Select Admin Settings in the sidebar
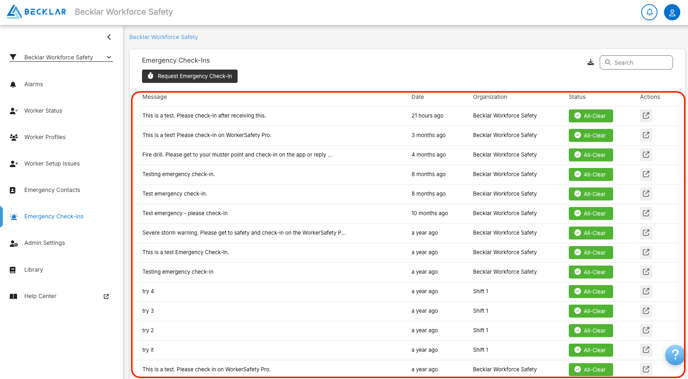This screenshot has height=379, width=688. point(44,243)
